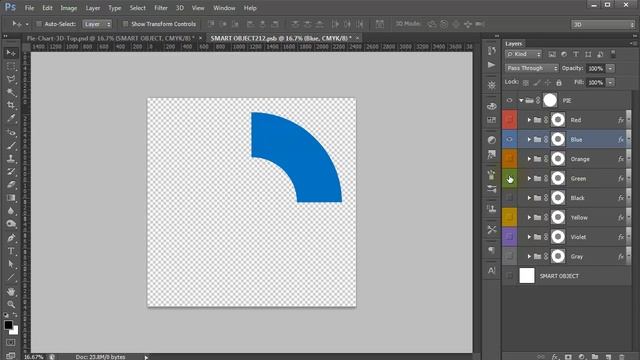Viewport: 640px width, 360px height.
Task: Filter layers by pixel layers icon
Action: coord(552,54)
